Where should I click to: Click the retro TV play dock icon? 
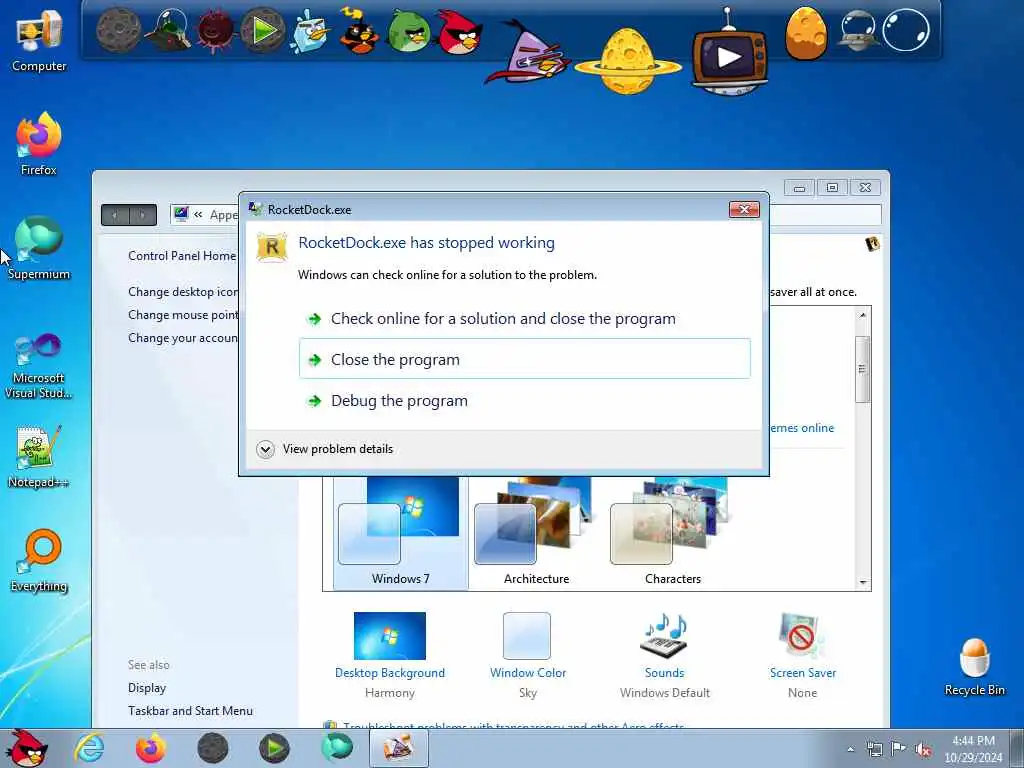[x=729, y=55]
